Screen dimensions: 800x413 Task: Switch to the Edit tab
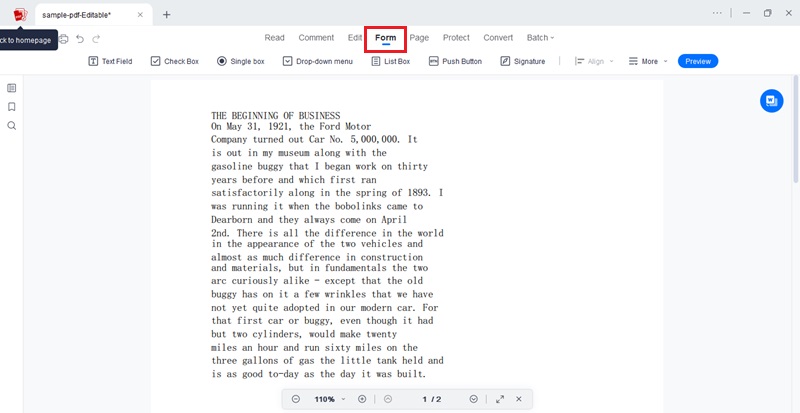(x=355, y=38)
